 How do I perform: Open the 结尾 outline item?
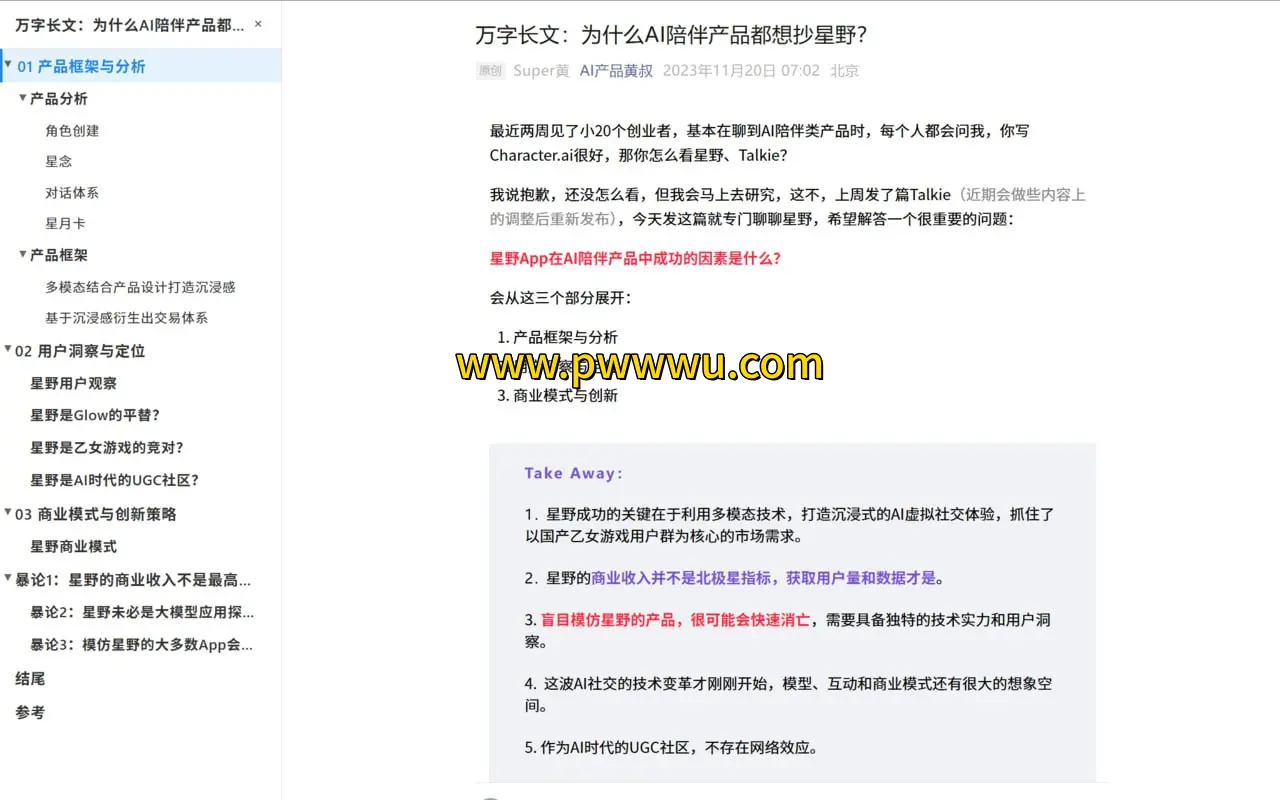pos(30,679)
